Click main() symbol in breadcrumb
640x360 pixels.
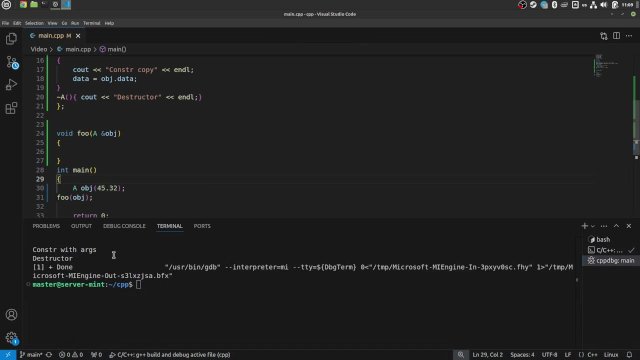point(113,49)
